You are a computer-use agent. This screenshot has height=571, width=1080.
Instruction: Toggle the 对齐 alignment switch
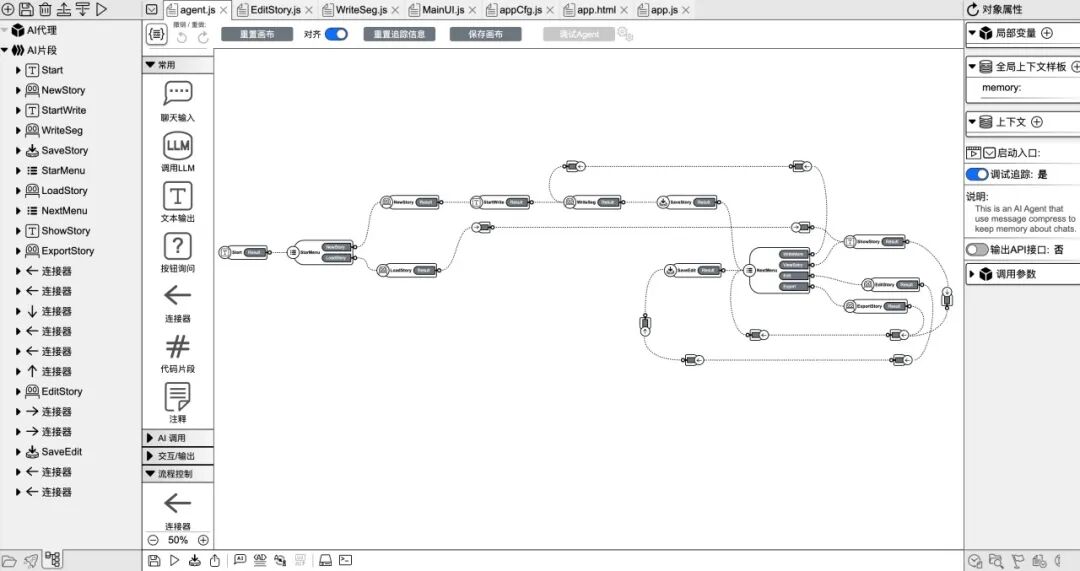pos(336,34)
